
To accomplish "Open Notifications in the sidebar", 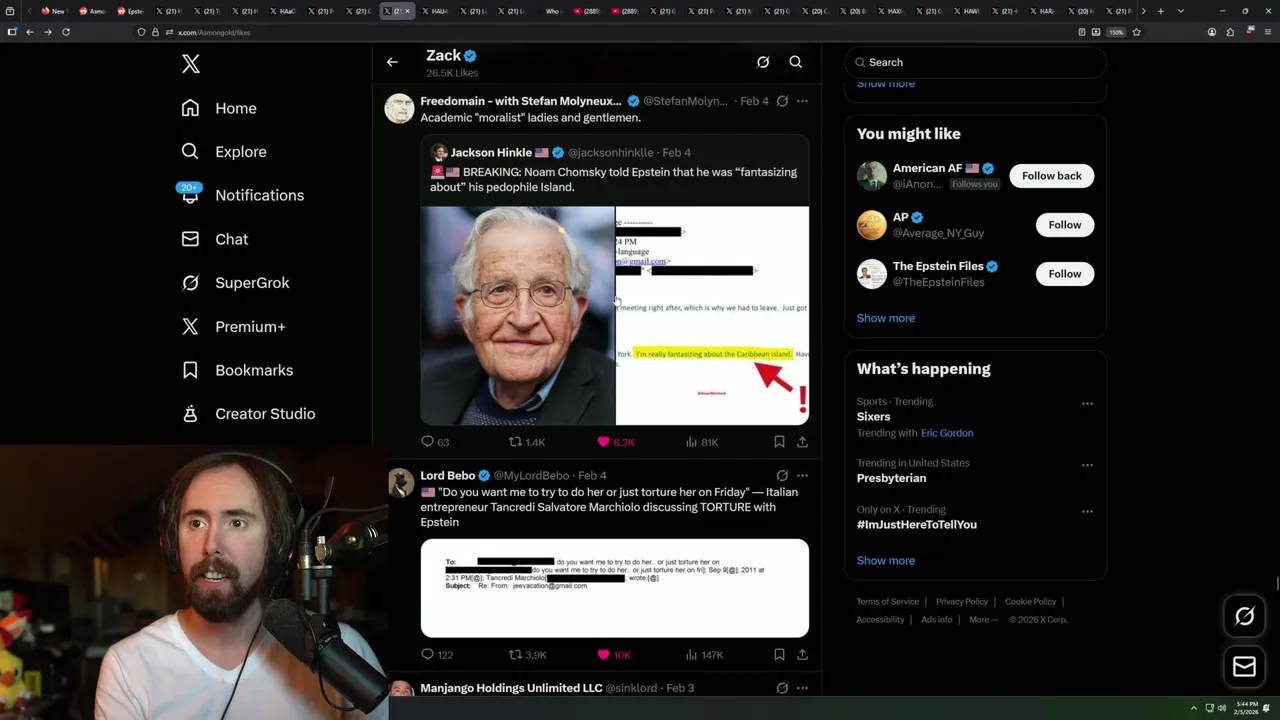I will click(x=242, y=195).
